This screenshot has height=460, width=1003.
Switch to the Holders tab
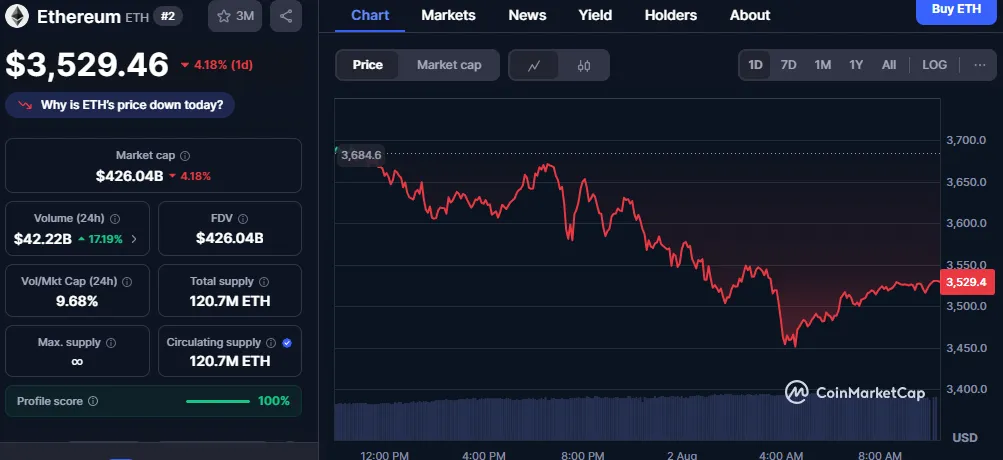671,15
